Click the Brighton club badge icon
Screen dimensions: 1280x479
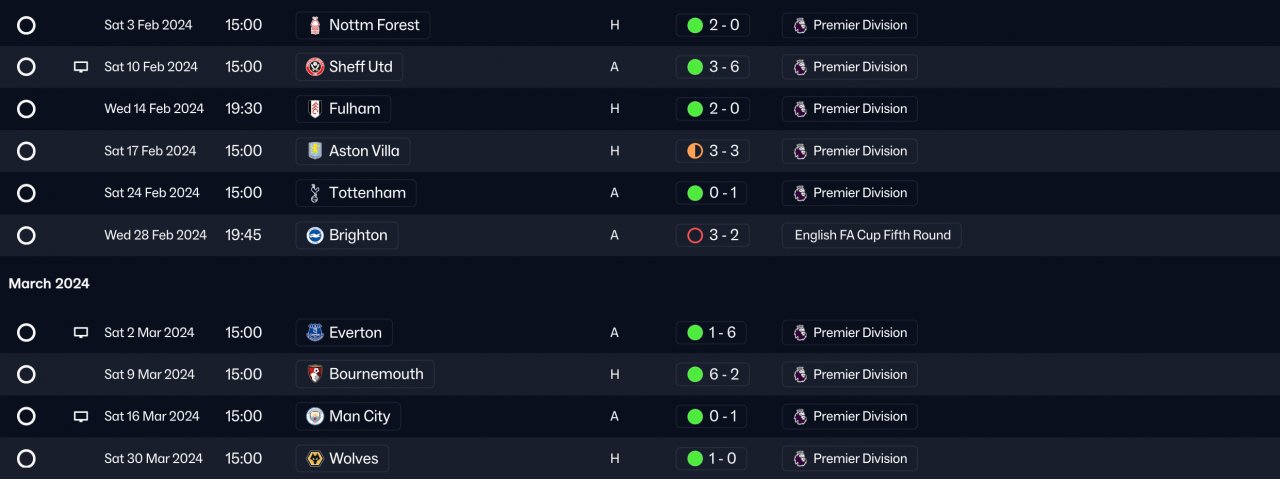tap(315, 235)
